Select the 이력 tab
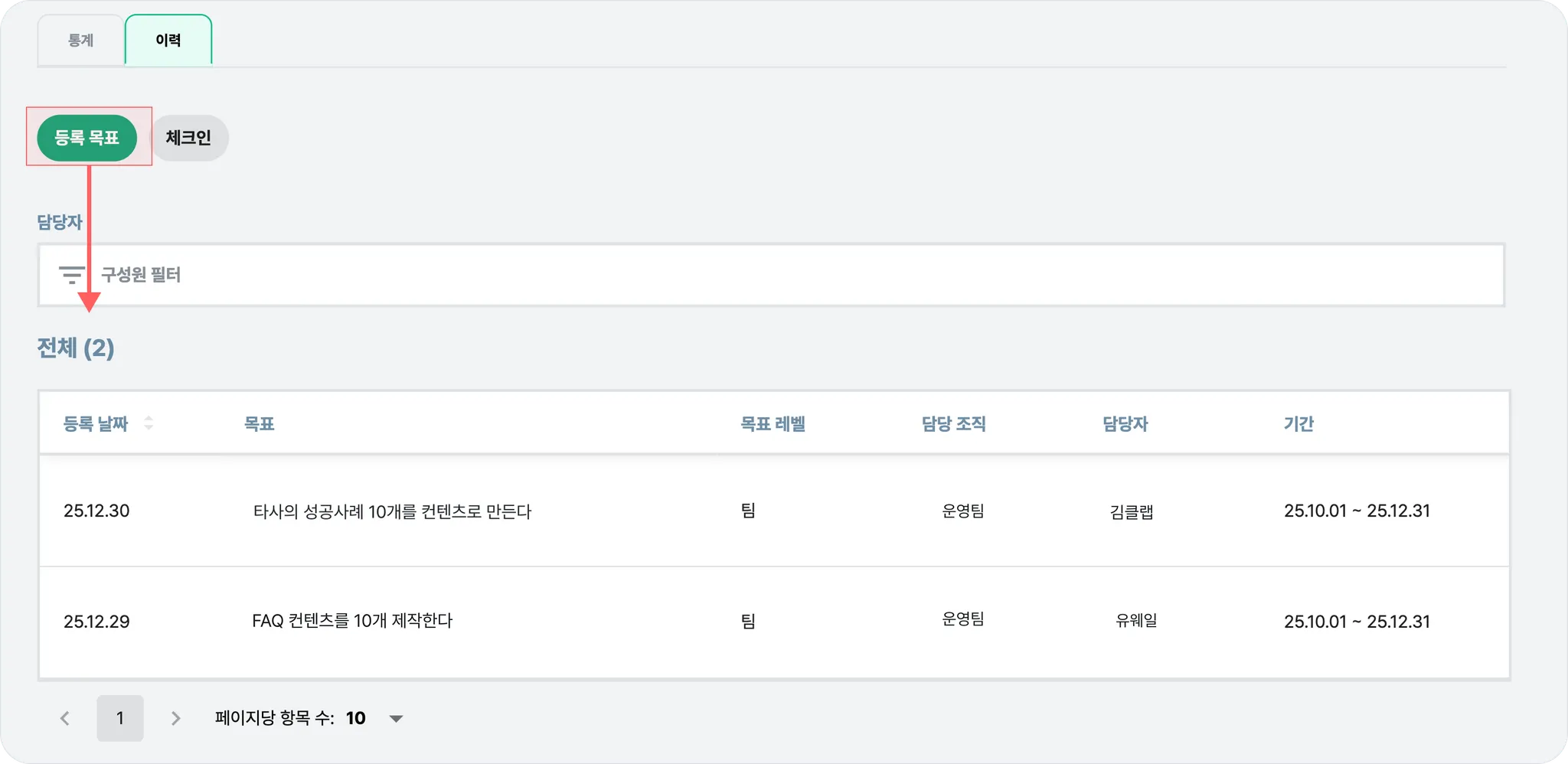Image resolution: width=1568 pixels, height=764 pixels. [168, 41]
